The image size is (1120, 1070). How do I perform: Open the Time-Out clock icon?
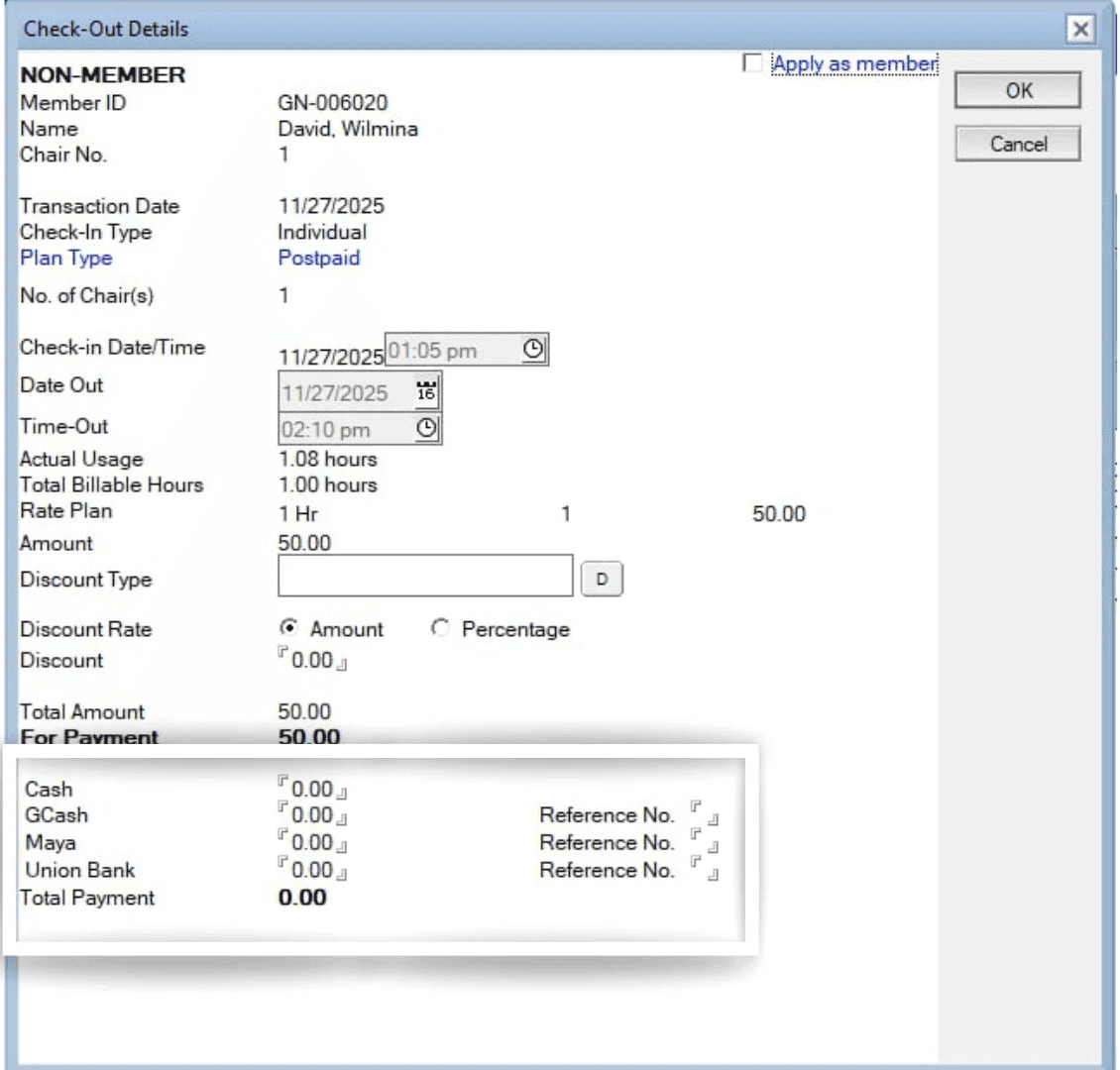(x=426, y=428)
